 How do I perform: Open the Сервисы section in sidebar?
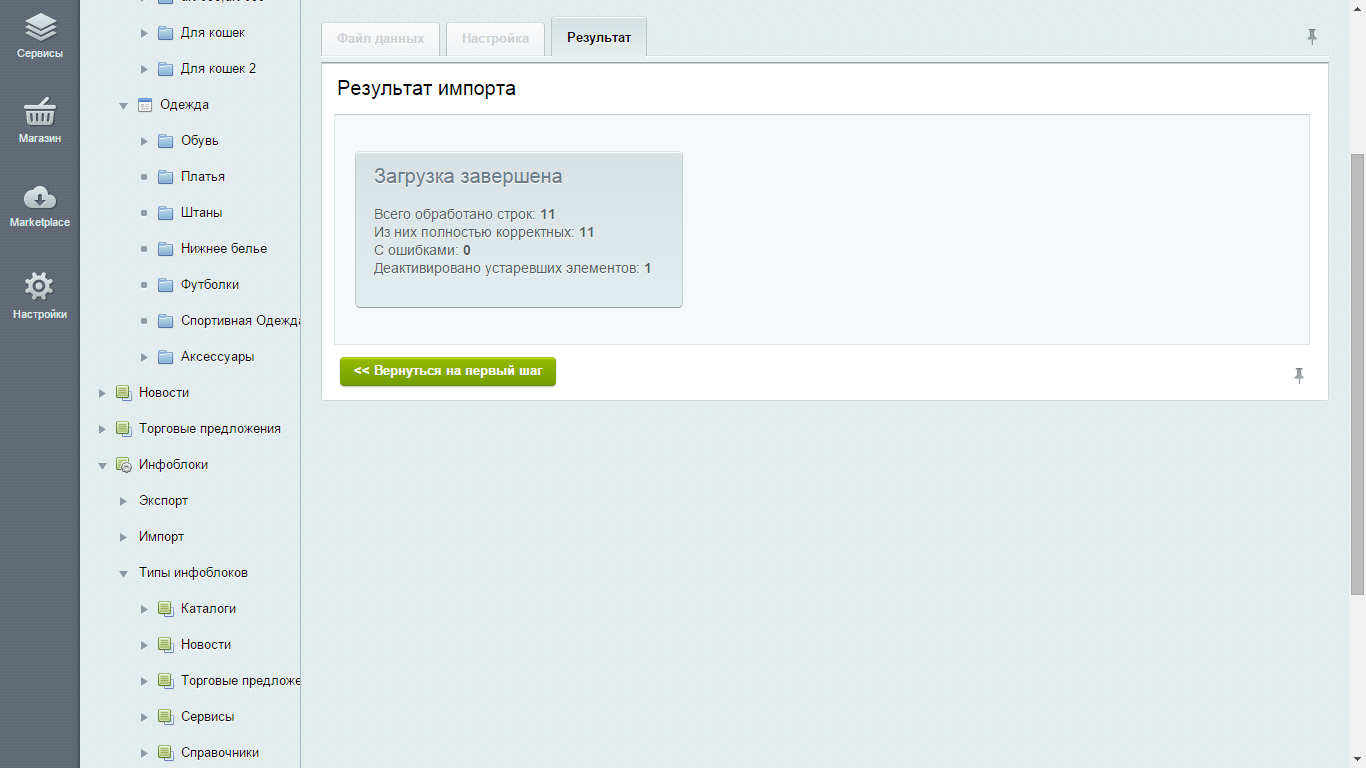40,35
